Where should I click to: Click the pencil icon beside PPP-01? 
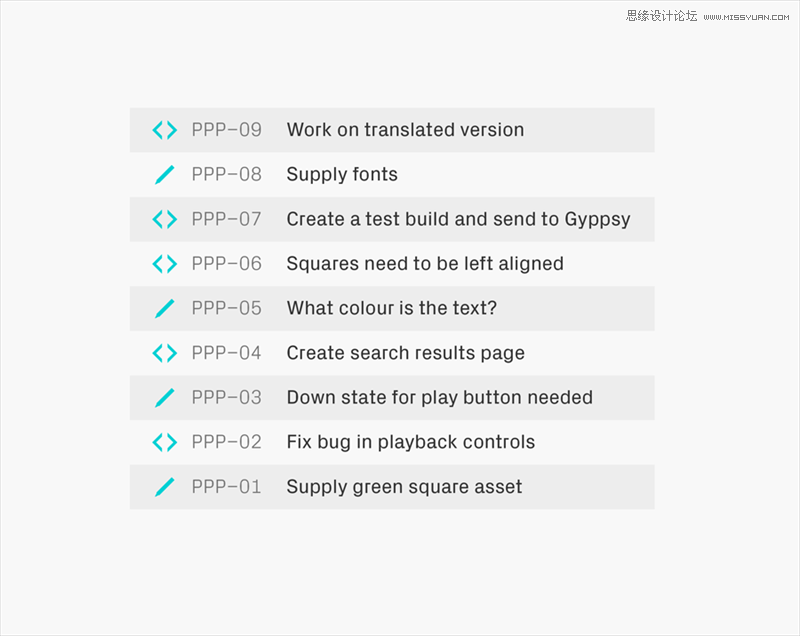(165, 487)
